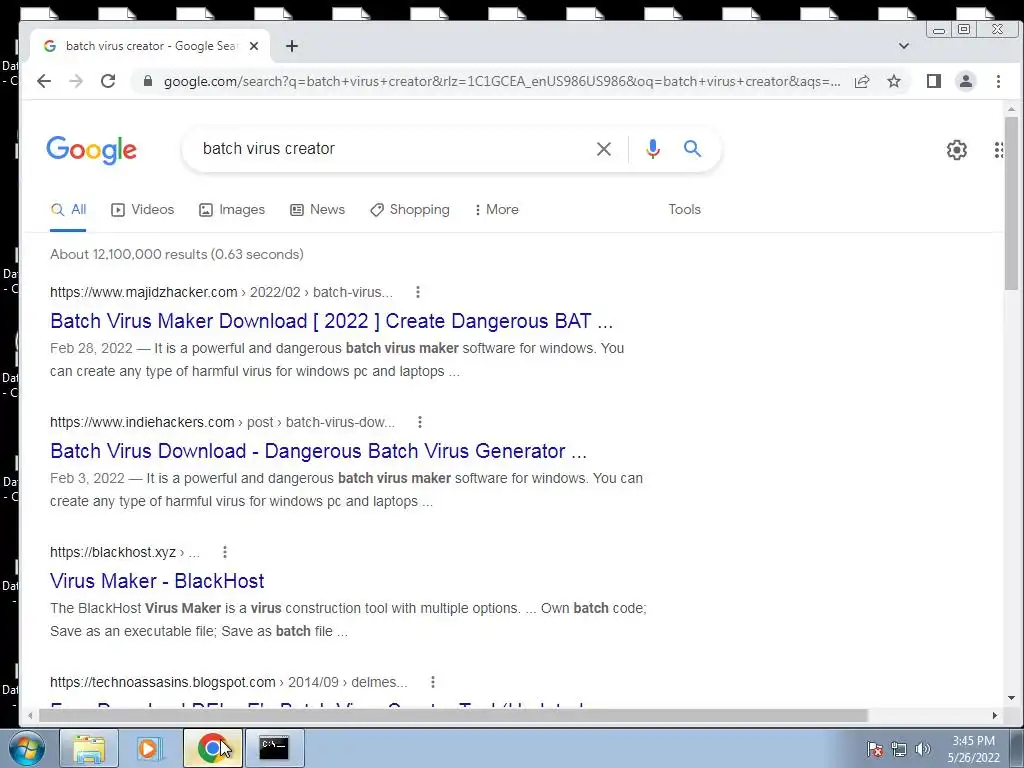Open options for majidzhacker.com result
The image size is (1024, 768).
tap(418, 292)
